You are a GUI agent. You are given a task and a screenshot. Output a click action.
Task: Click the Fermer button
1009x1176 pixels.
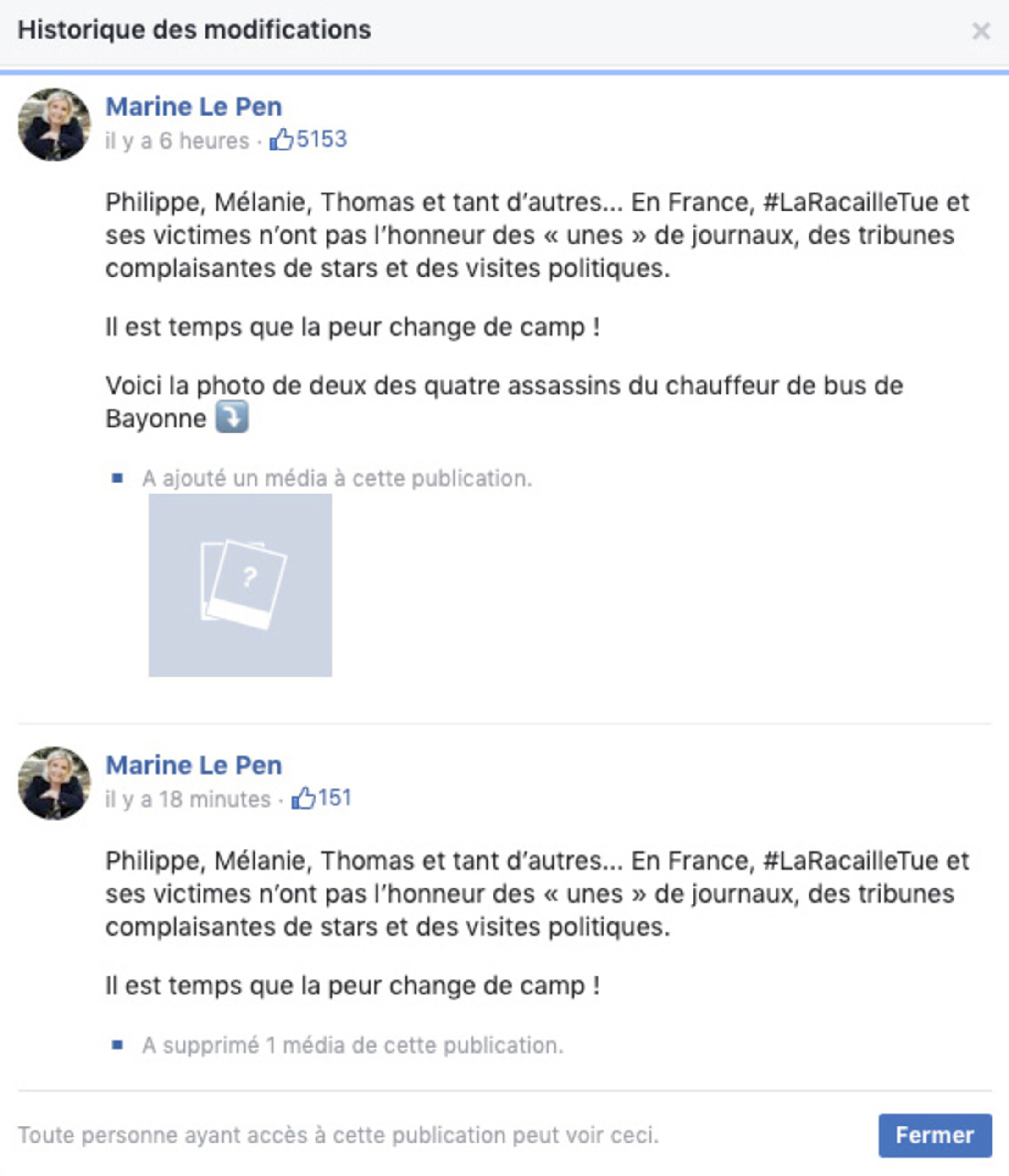coord(935,1135)
